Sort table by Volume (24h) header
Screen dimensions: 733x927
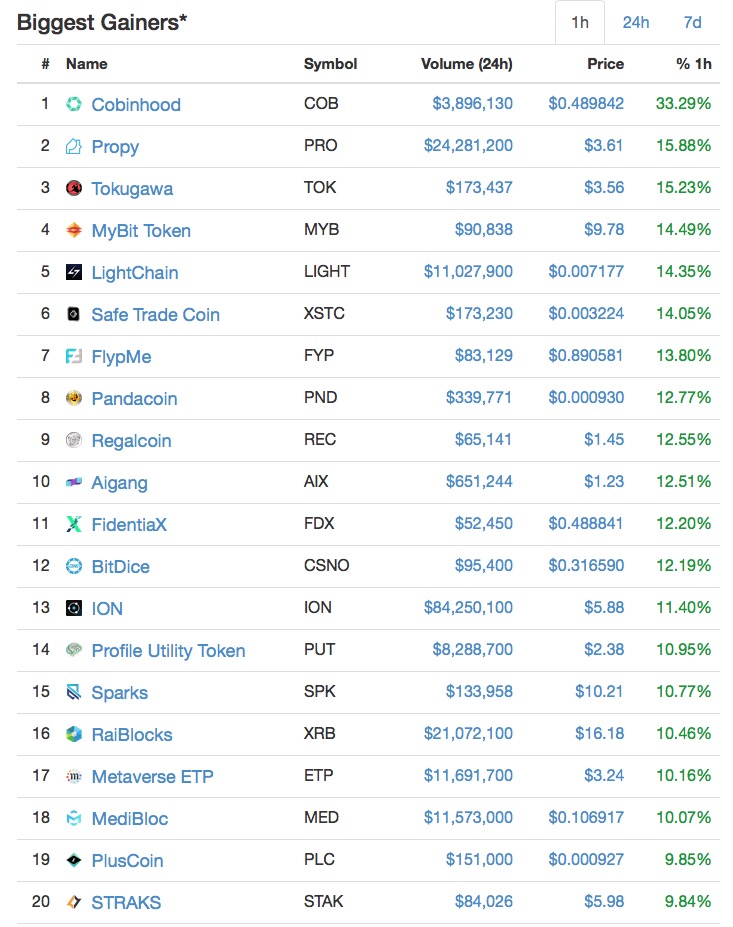467,64
